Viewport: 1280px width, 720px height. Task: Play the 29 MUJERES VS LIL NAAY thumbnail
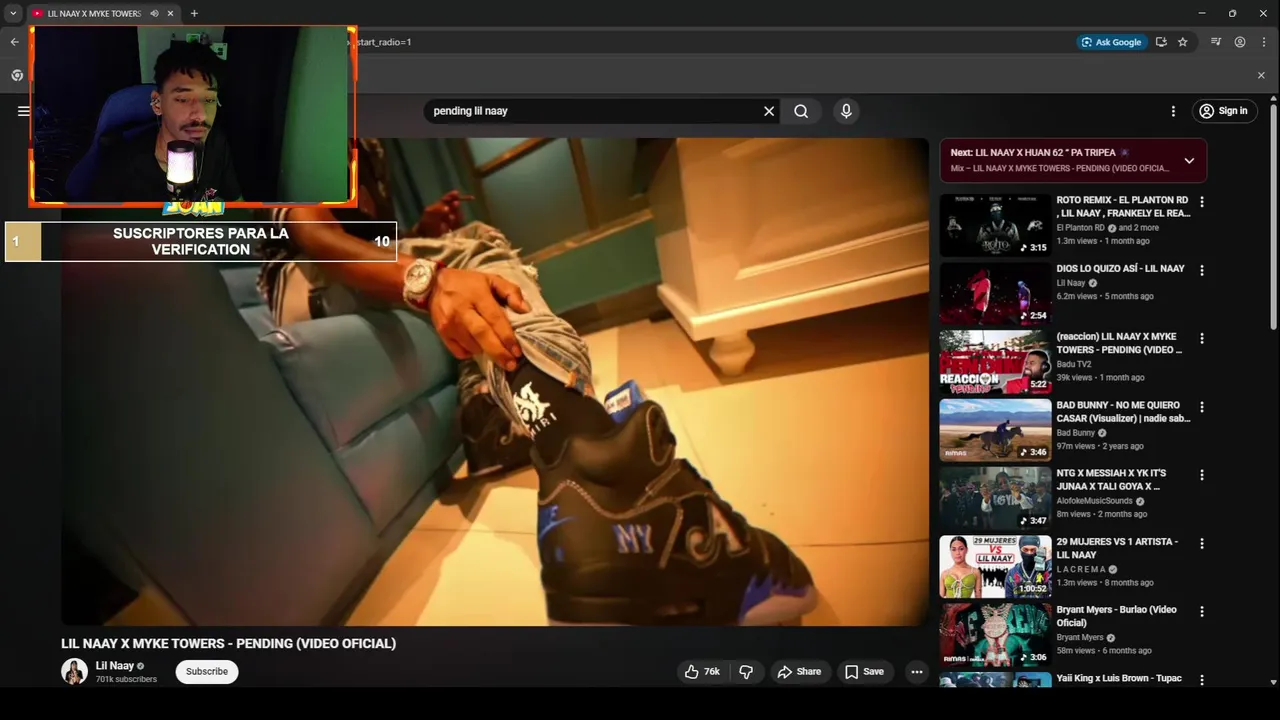pos(995,566)
